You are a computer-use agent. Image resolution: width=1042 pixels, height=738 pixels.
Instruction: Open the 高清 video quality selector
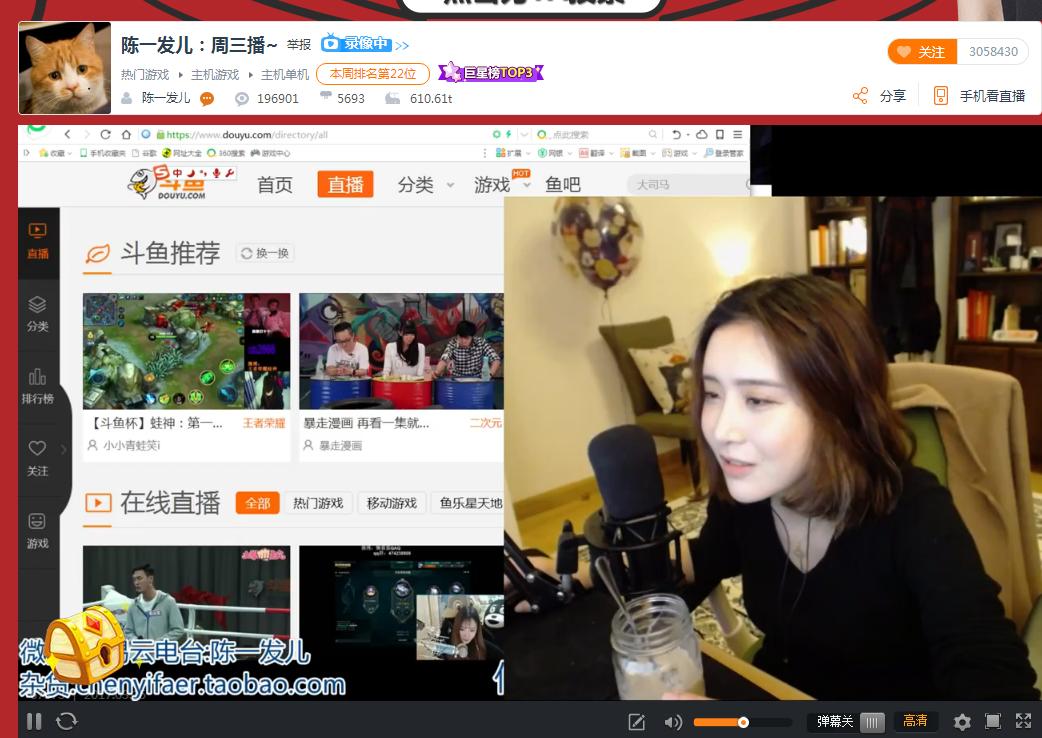(x=916, y=721)
